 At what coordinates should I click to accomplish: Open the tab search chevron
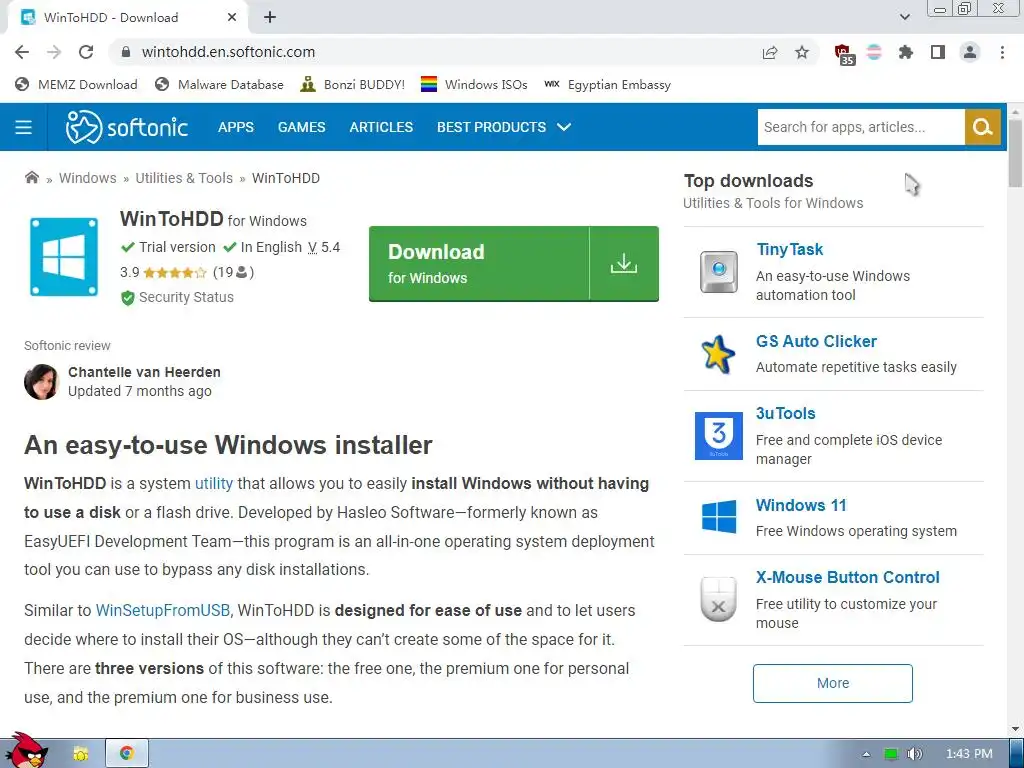[904, 18]
